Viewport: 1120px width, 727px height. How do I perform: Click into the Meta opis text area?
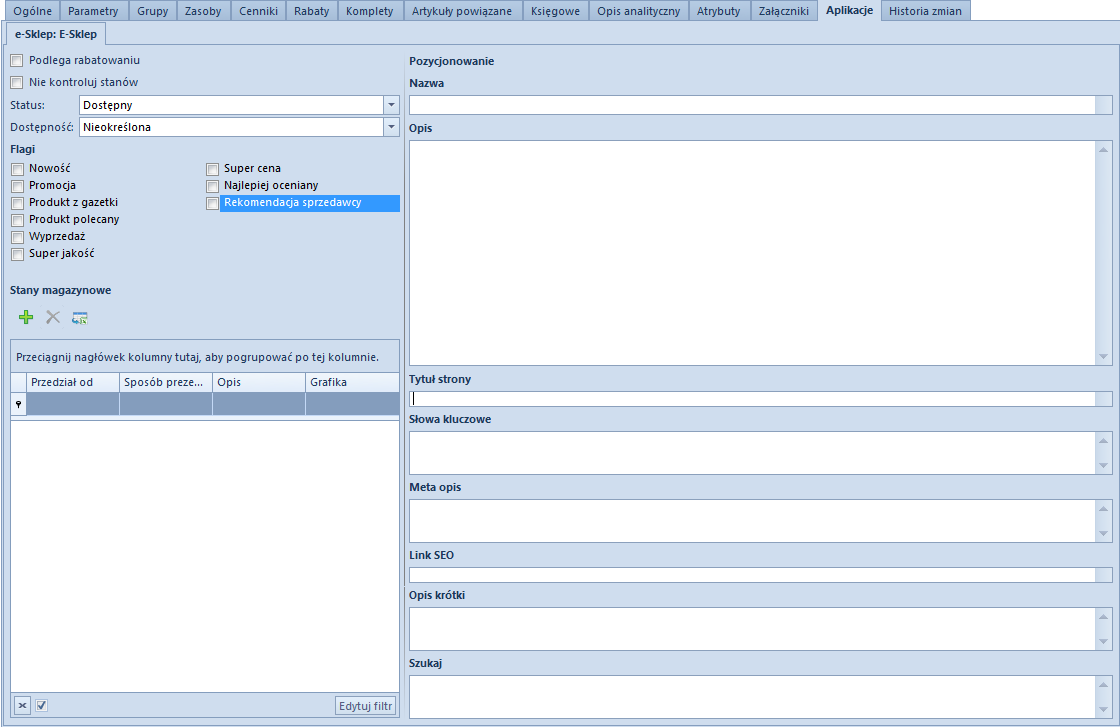[752, 521]
